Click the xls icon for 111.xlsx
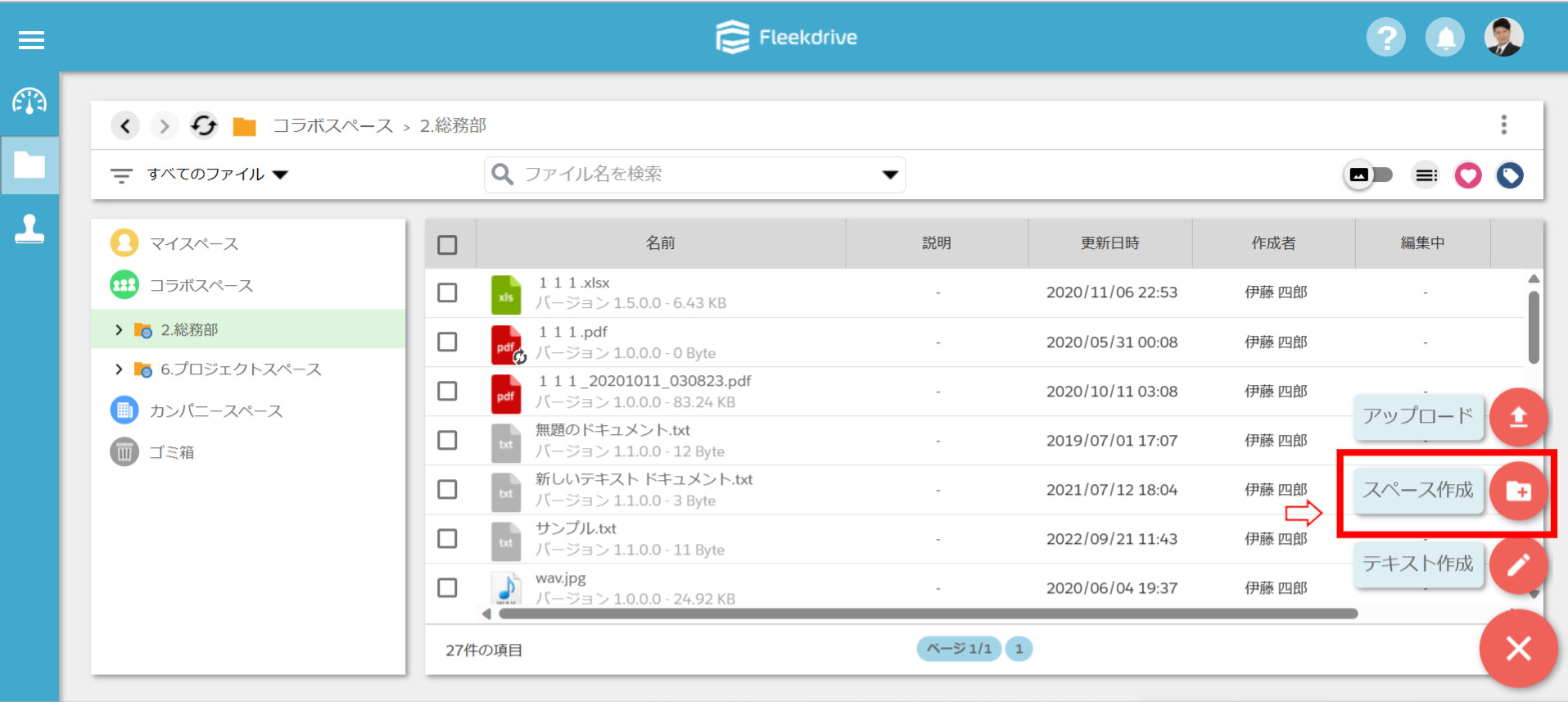The height and width of the screenshot is (702, 1568). pyautogui.click(x=506, y=295)
